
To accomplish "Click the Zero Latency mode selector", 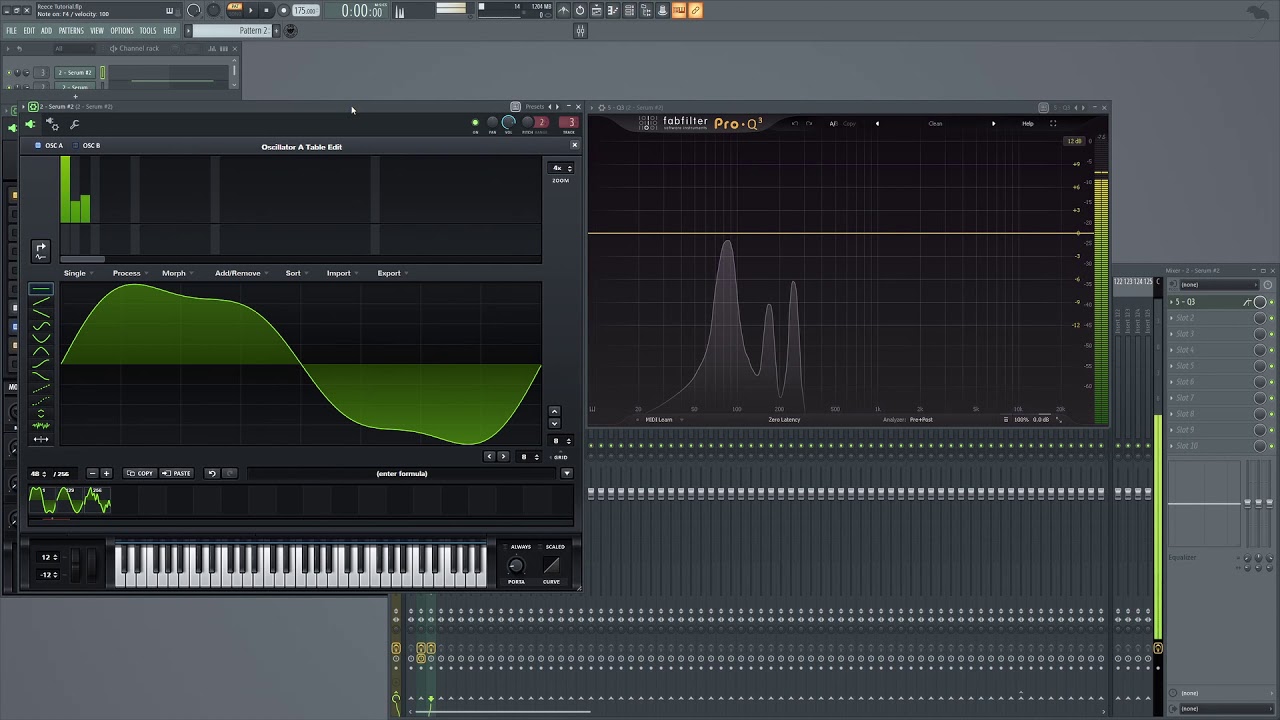I will pyautogui.click(x=784, y=420).
